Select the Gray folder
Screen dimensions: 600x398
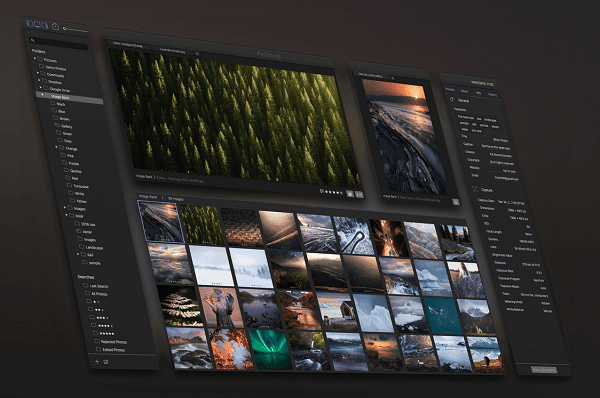pos(65,140)
